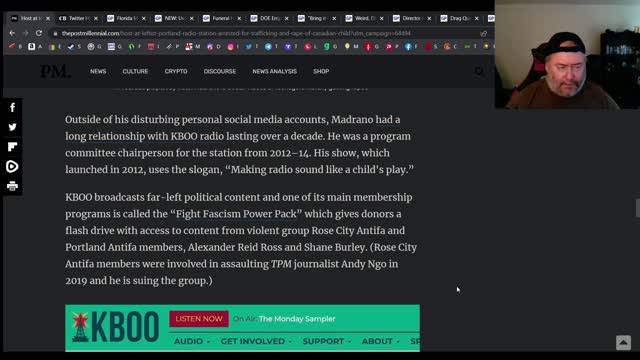This screenshot has height=360, width=640.
Task: Share the article on Flipboard
Action: pos(12,147)
